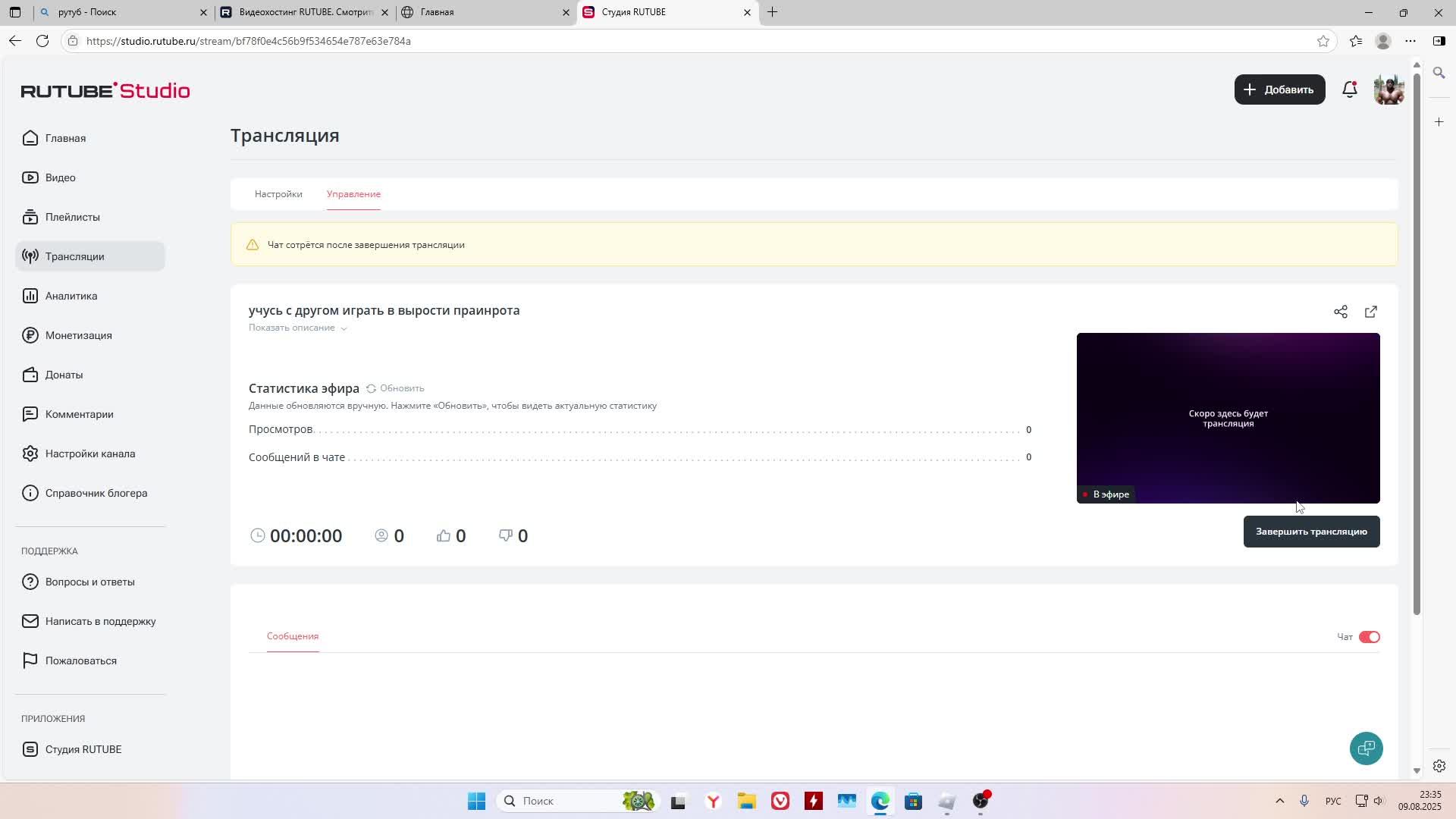
Task: Click the Завершить трансляцию button
Action: coord(1310,532)
